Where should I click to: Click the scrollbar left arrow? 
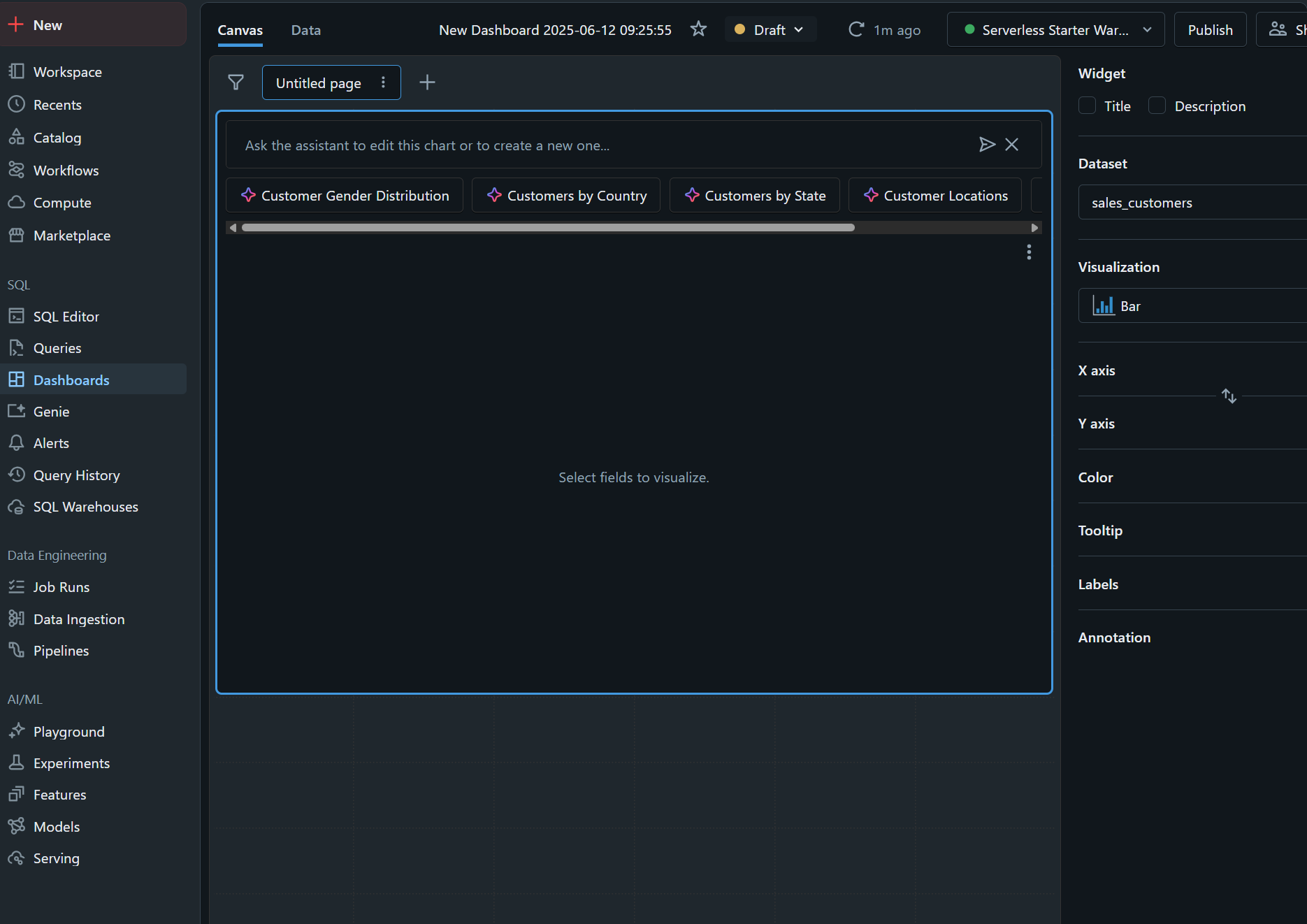[233, 228]
